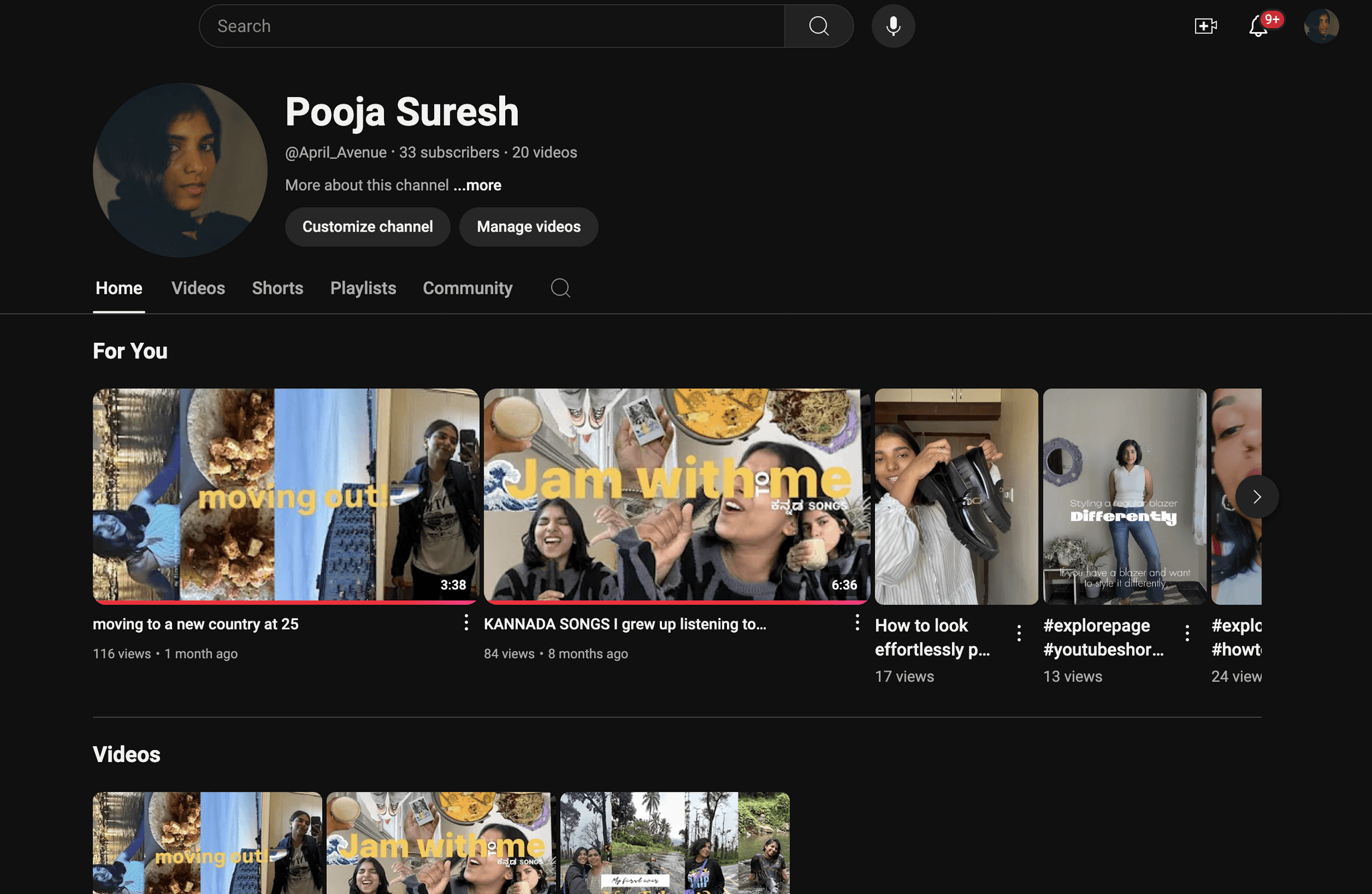Click in the Search input field
This screenshot has width=1372, height=894.
tap(492, 26)
